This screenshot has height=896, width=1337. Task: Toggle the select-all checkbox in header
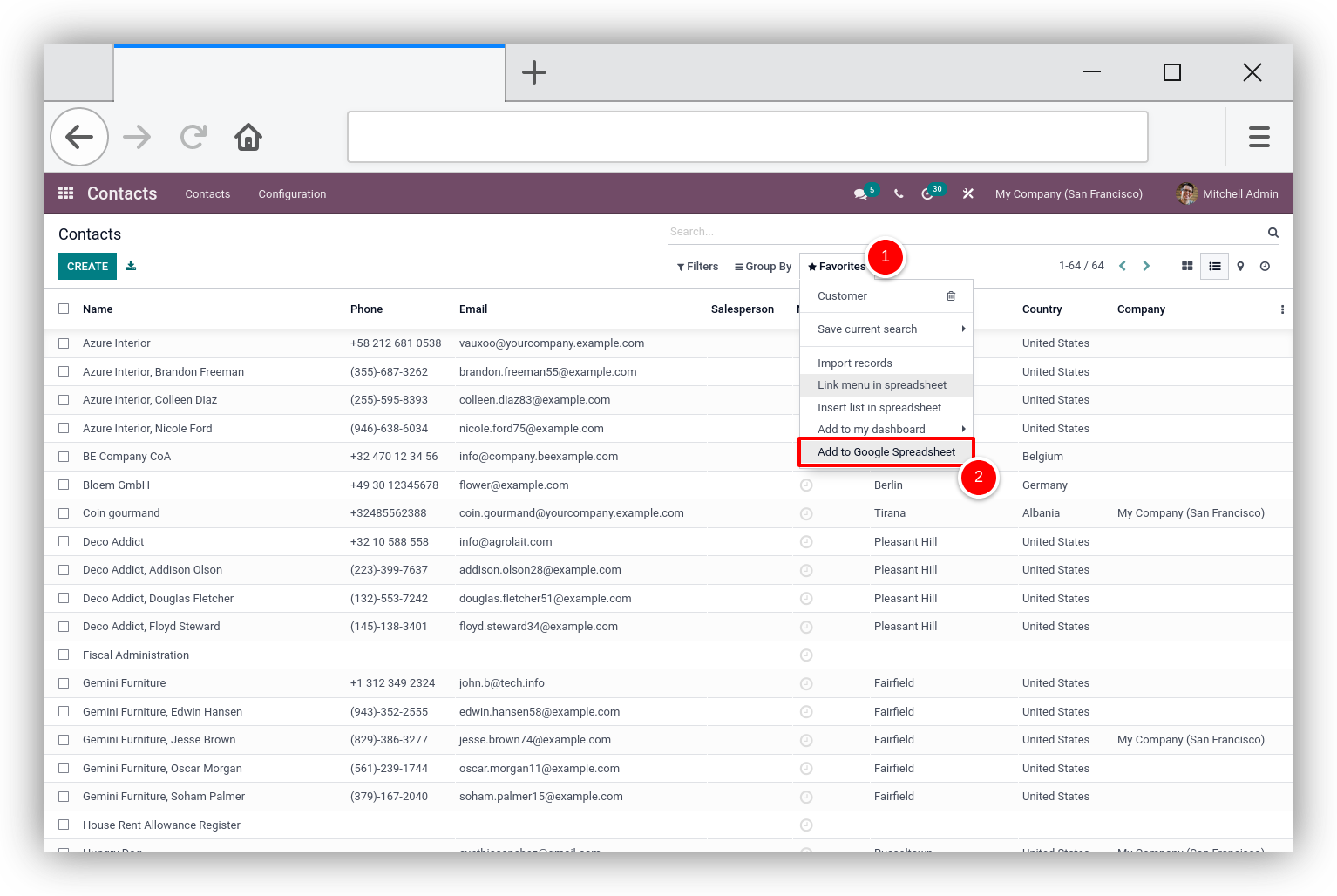[x=64, y=309]
